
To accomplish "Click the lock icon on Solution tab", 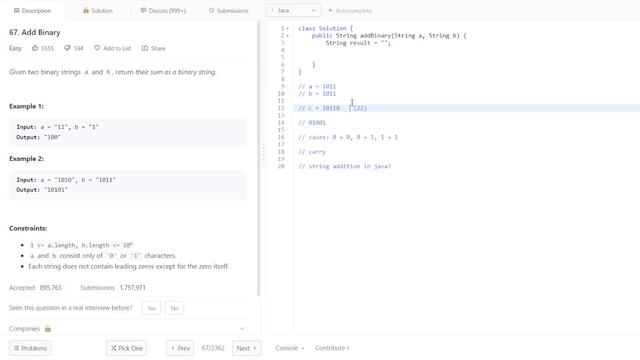I will (x=86, y=11).
